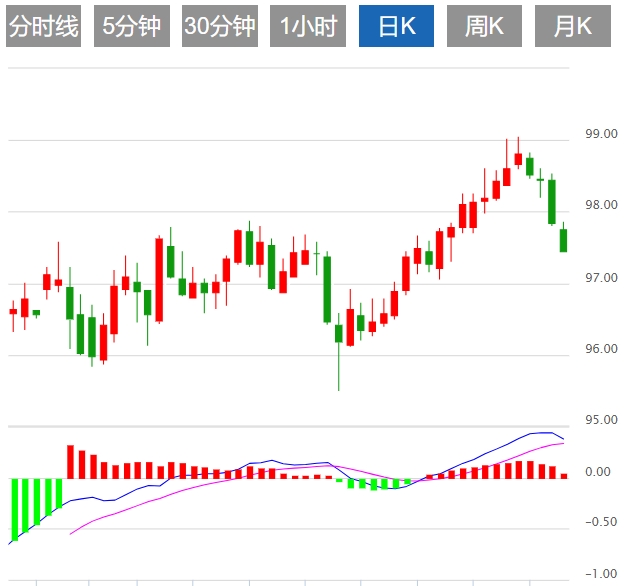Switch to the 月K monthly tab

[573, 26]
